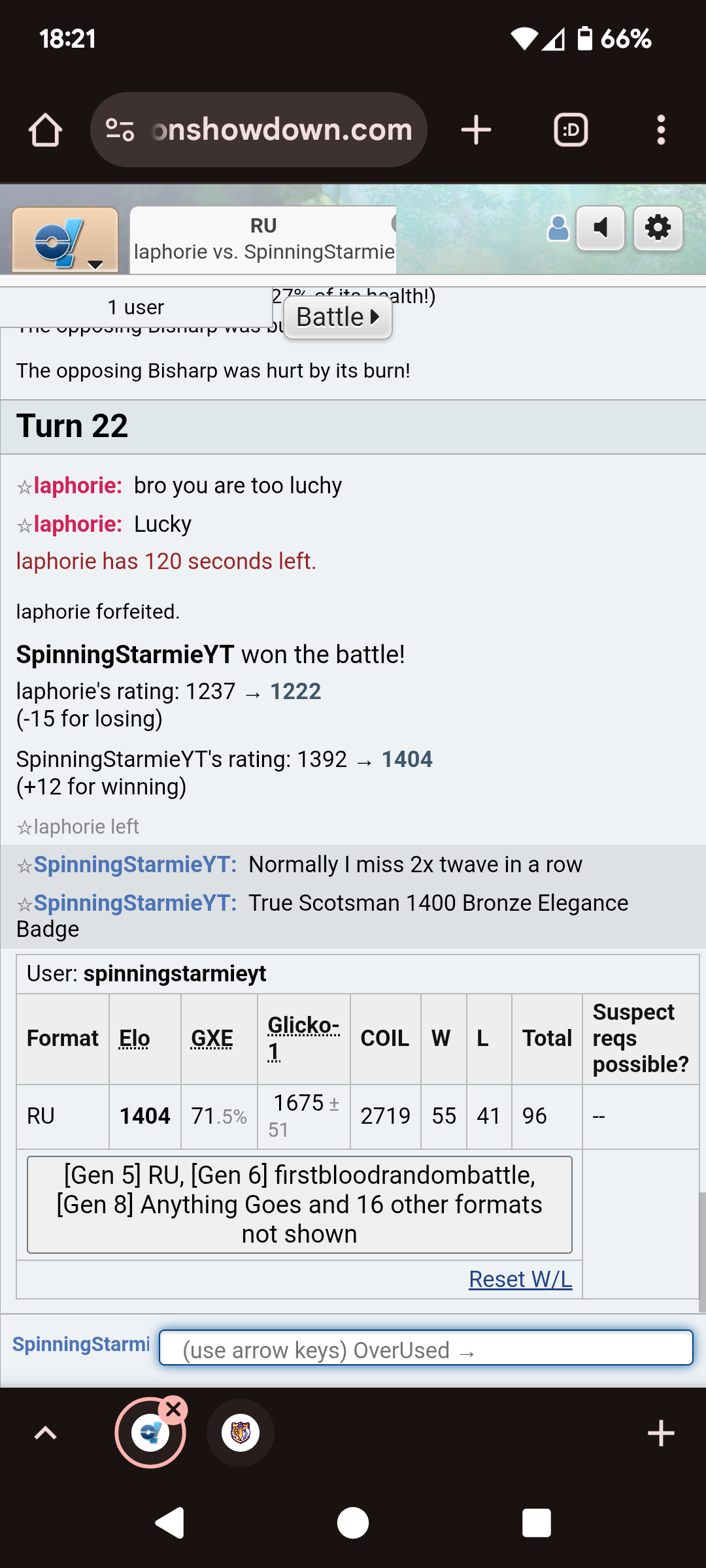Open the 1 user list
The image size is (706, 1568).
[136, 307]
